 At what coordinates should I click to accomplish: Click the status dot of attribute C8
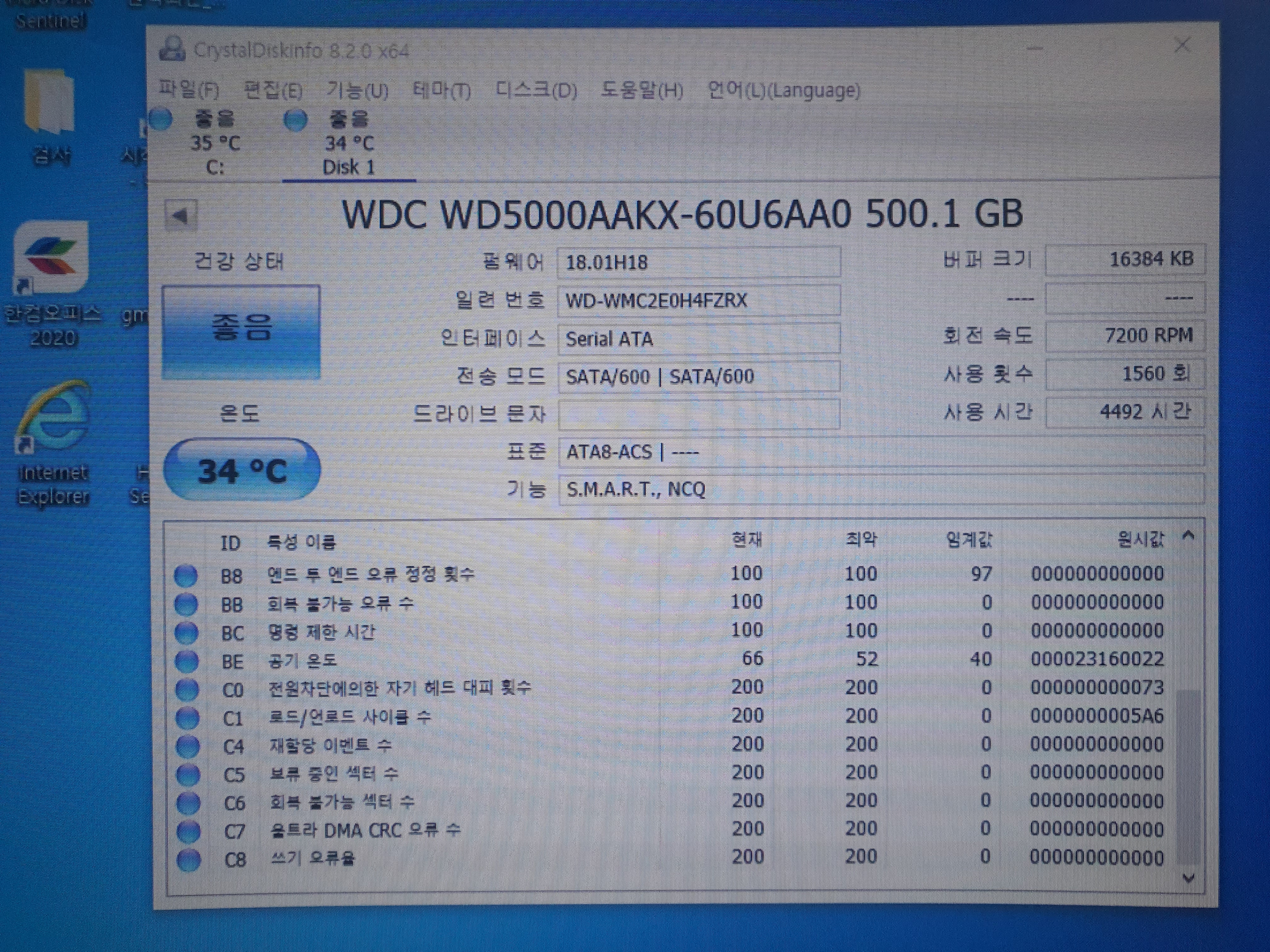click(188, 860)
